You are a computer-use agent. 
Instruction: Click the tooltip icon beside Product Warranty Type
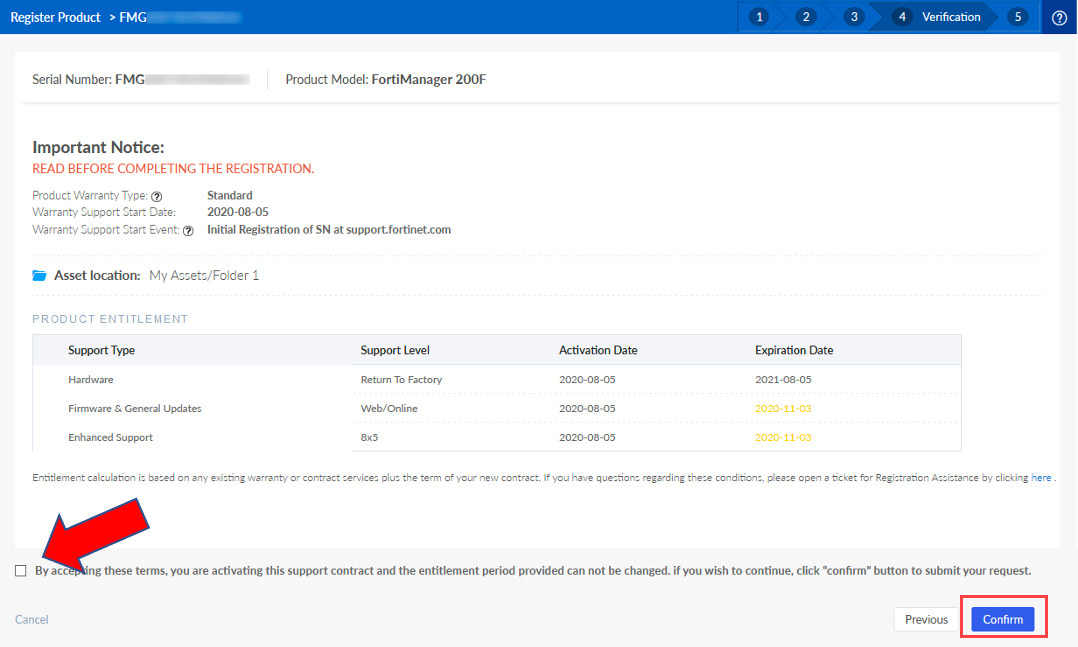(x=156, y=196)
